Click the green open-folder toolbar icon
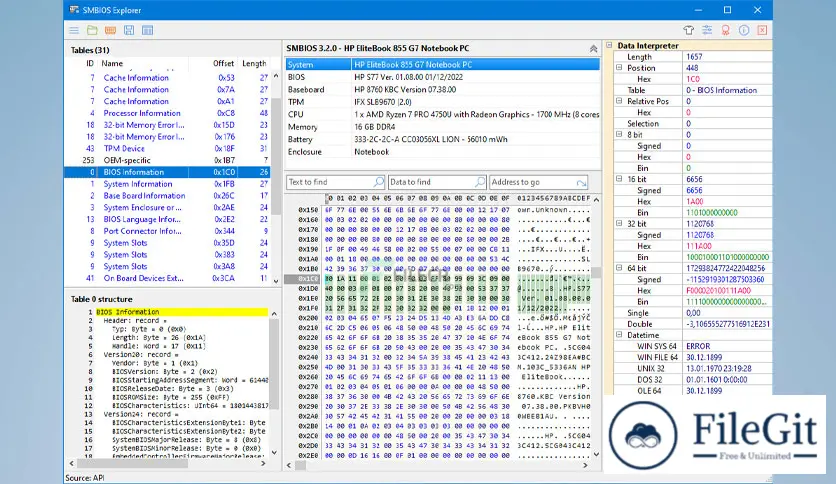Screen dimensions: 836x484 92,30
